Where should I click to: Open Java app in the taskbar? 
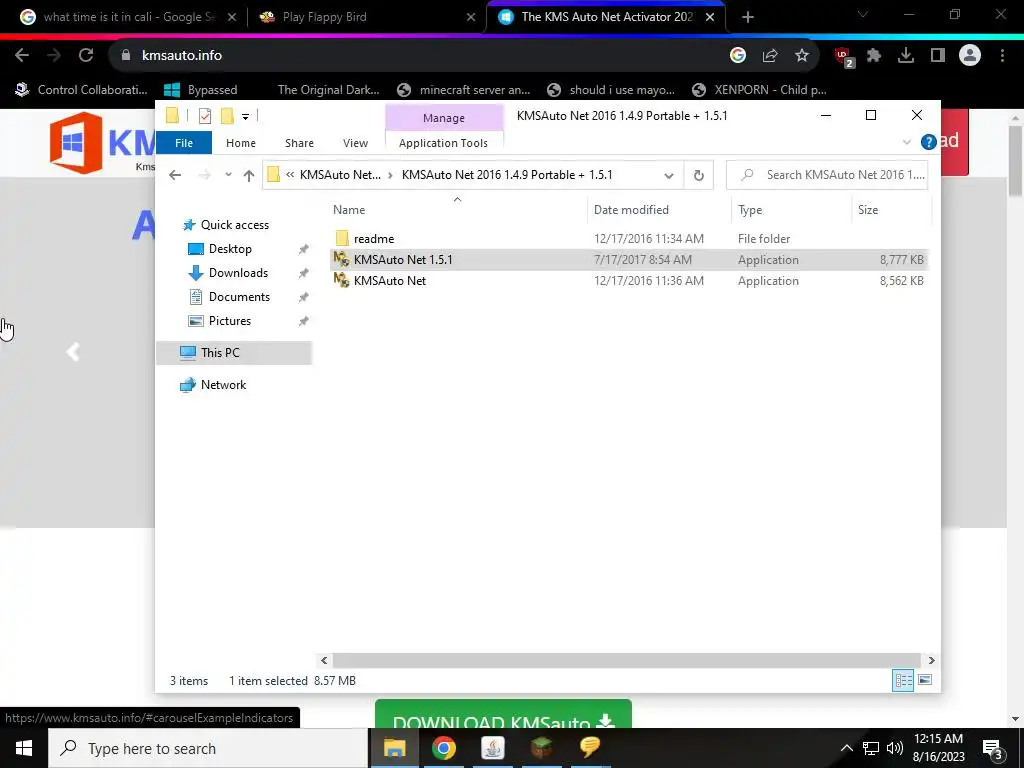(x=492, y=748)
